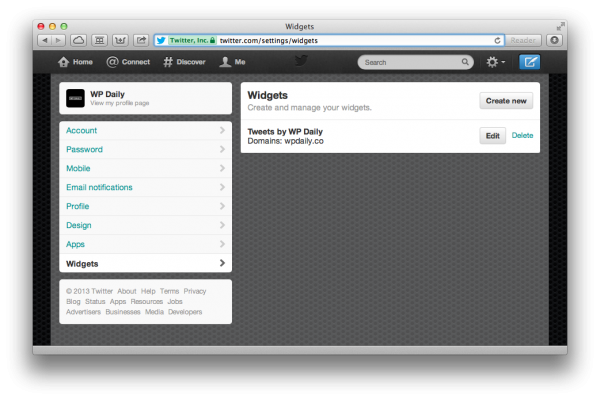600x400 pixels.
Task: Open Email notifications settings
Action: (x=145, y=187)
